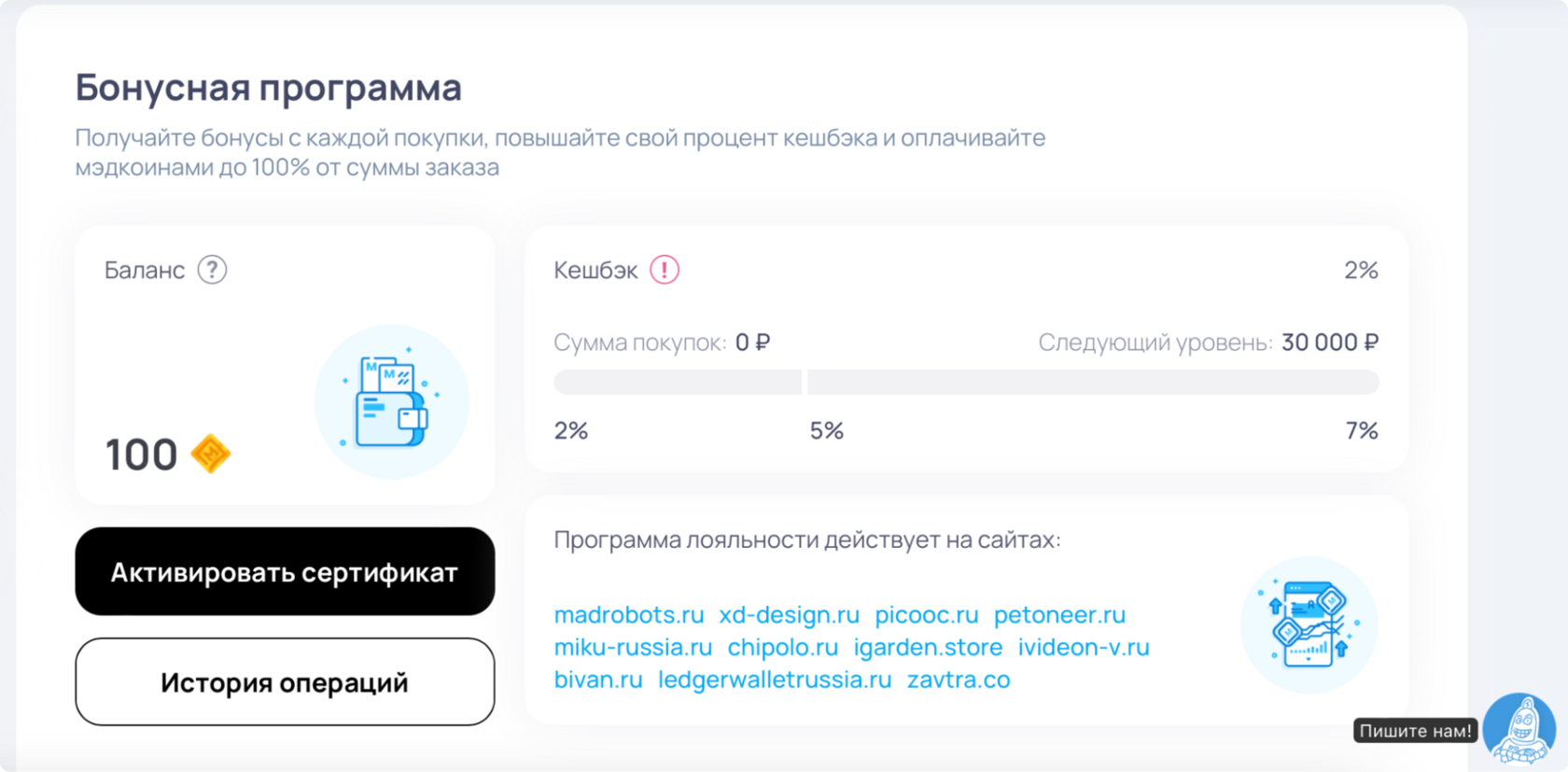
Task: Click the phone illustration in the loyalty sites card
Action: tap(1309, 625)
